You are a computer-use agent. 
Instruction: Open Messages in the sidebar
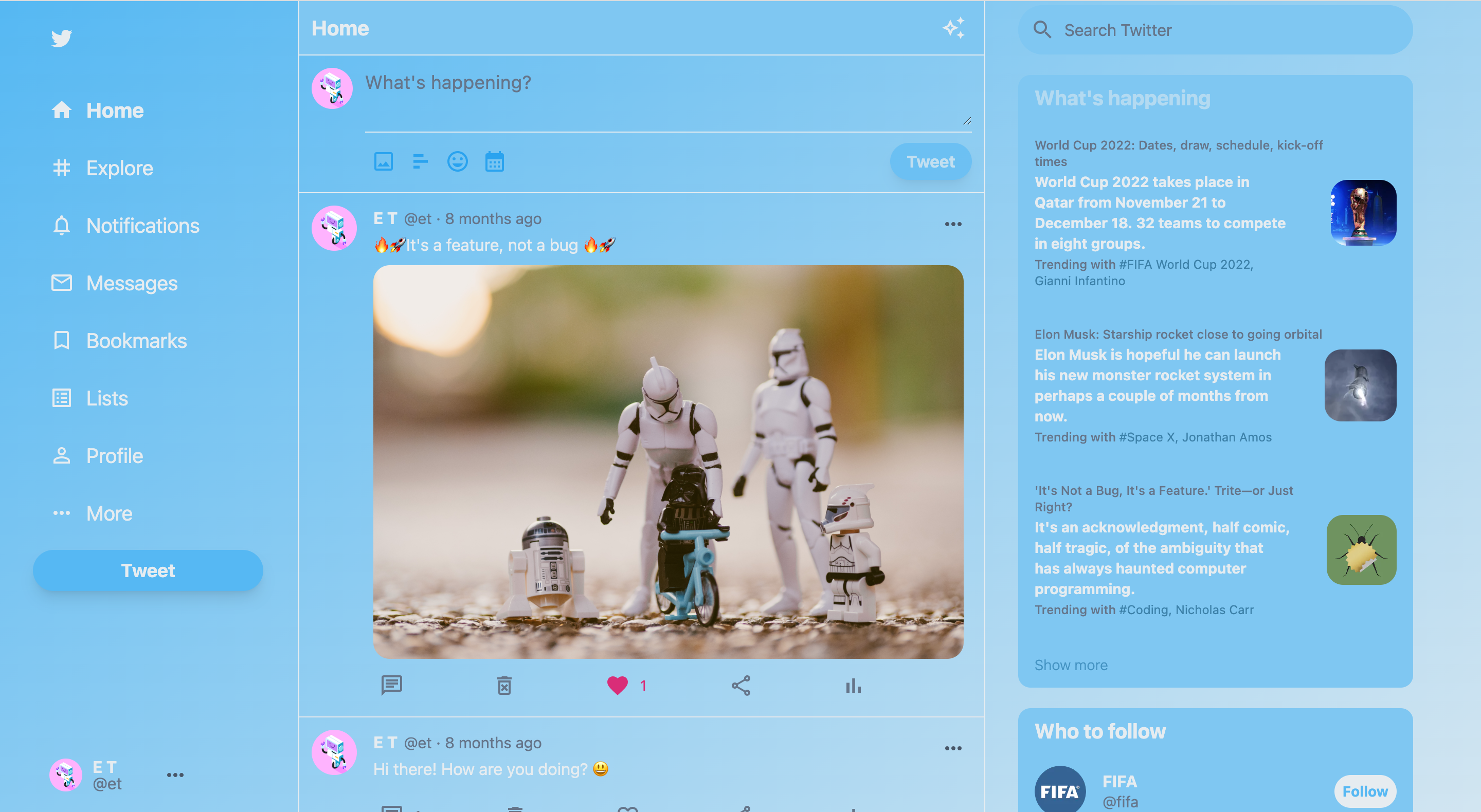pos(114,283)
